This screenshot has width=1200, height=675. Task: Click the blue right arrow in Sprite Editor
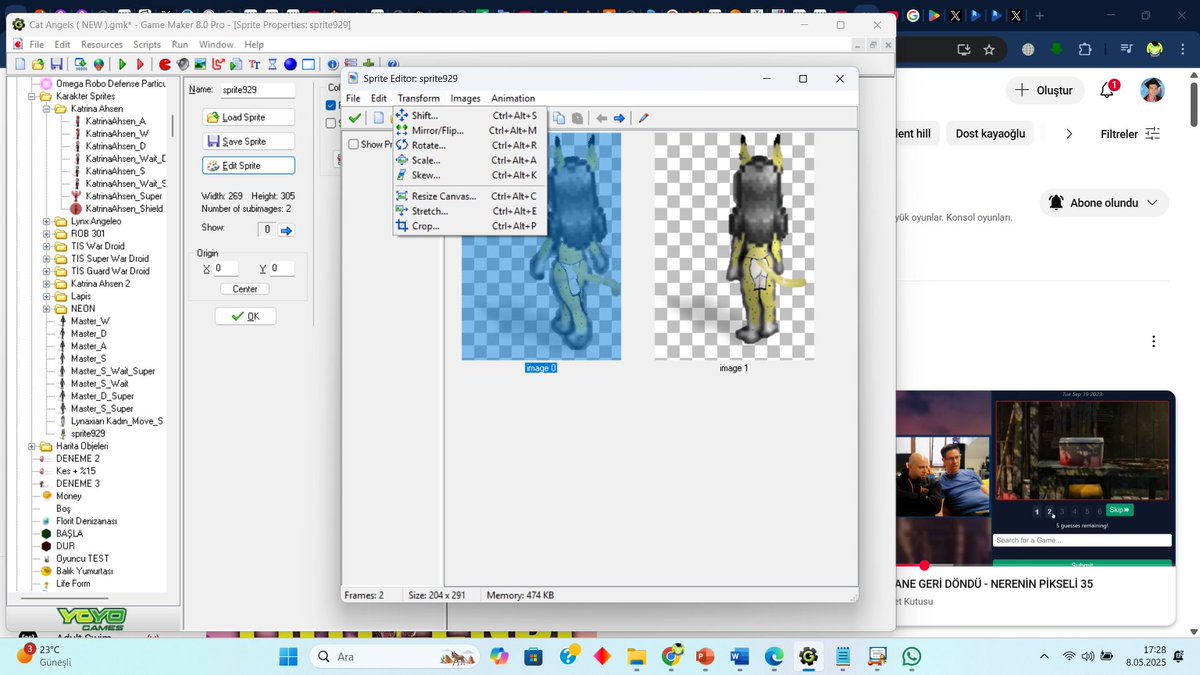619,118
